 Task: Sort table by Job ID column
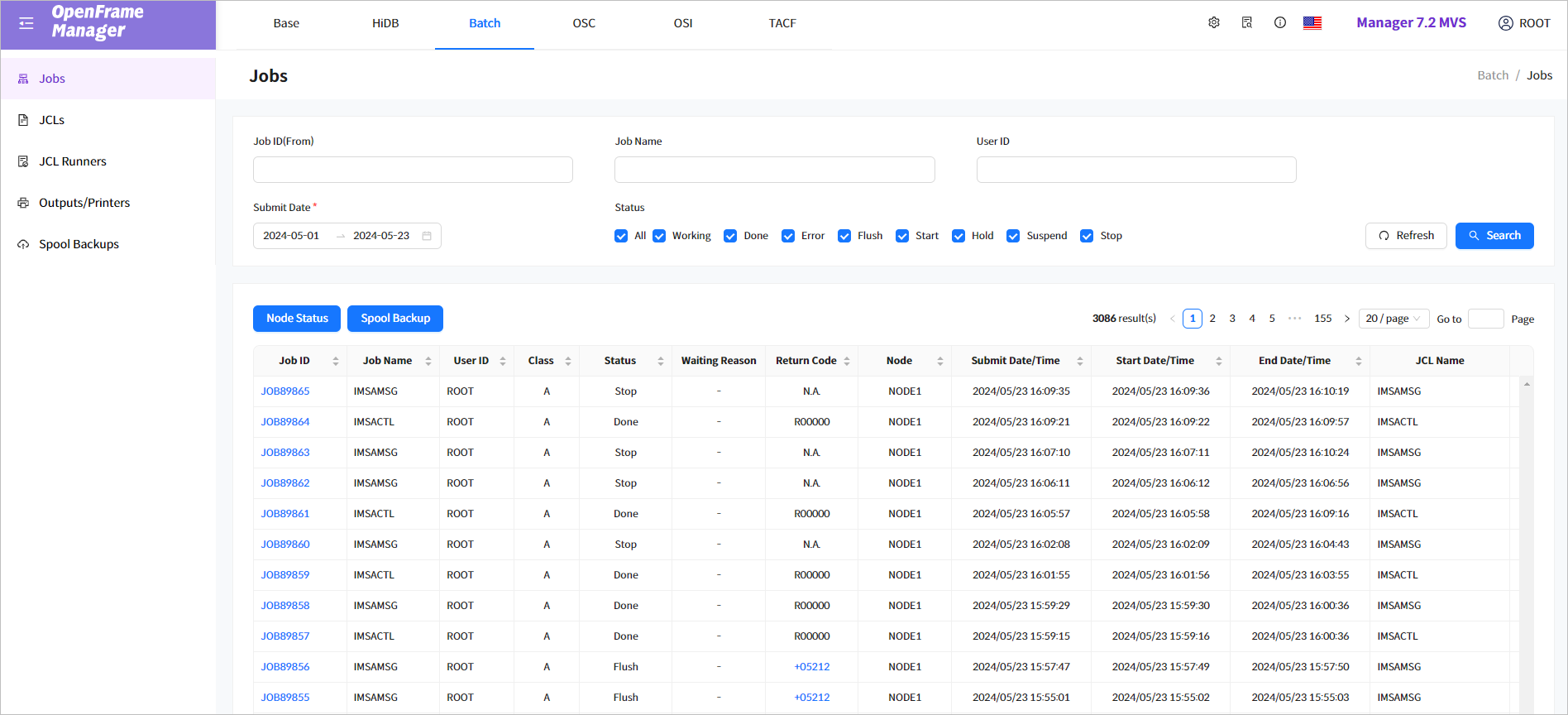click(x=336, y=361)
